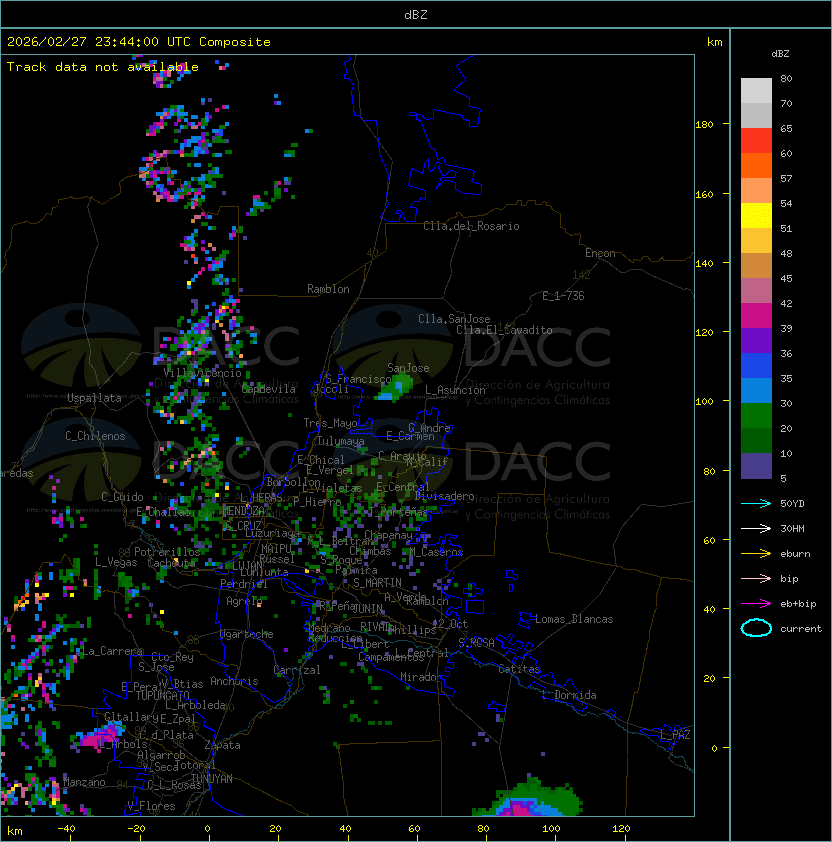Select the bright green 20-30 dBZ swatch
The width and height of the screenshot is (832, 842).
coord(756,416)
